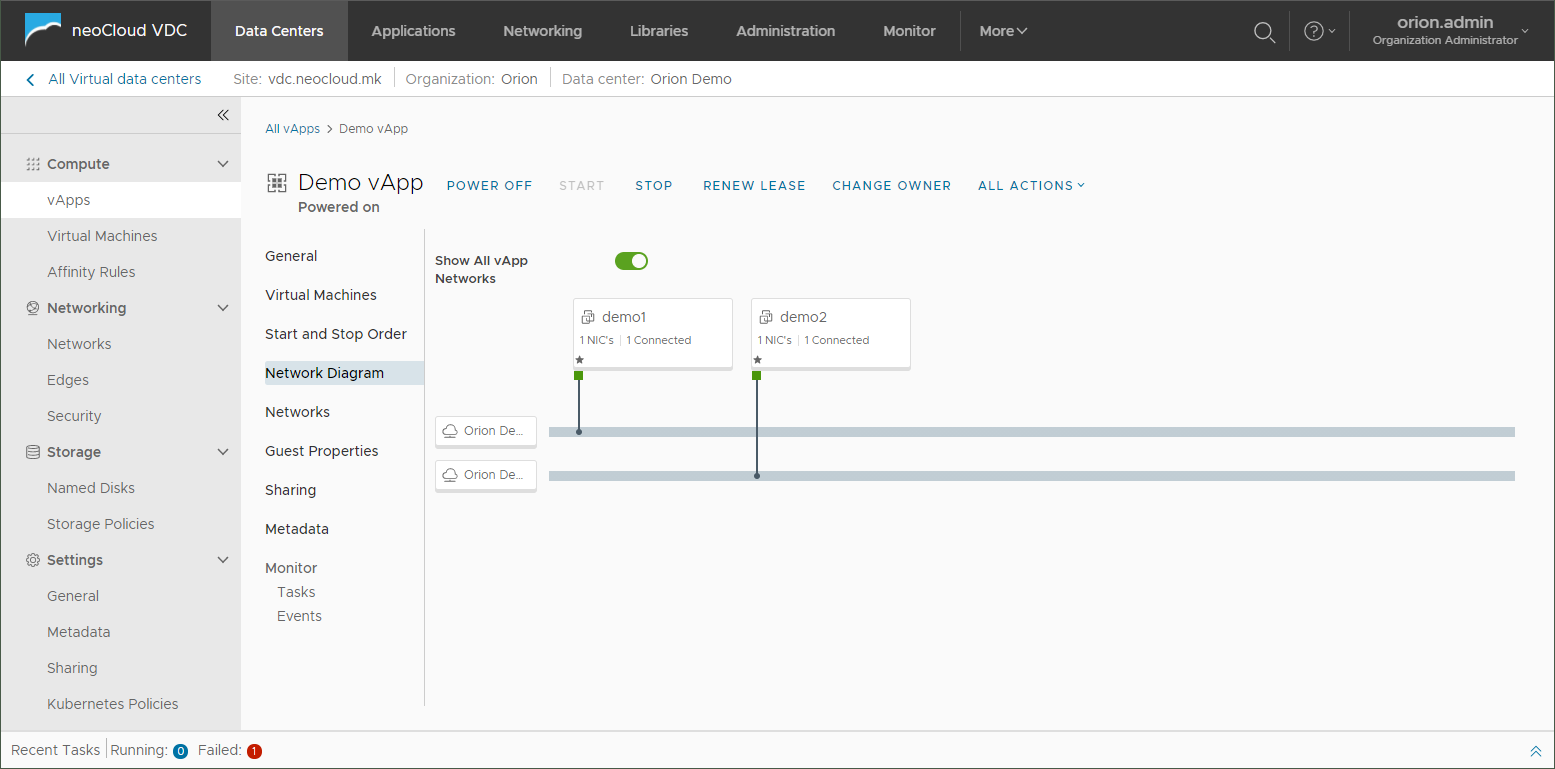Image resolution: width=1555 pixels, height=769 pixels.
Task: Click the Settings gear icon
Action: click(x=33, y=560)
